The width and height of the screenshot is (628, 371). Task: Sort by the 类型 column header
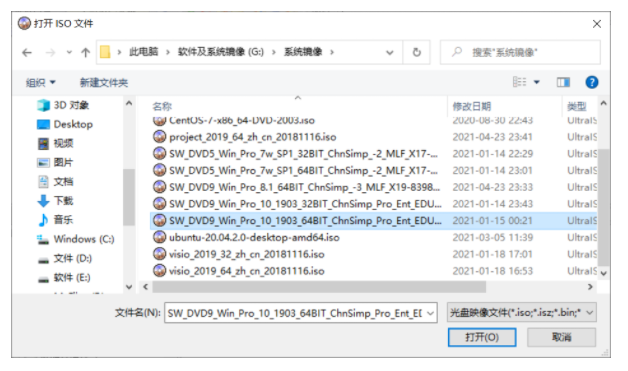point(576,107)
